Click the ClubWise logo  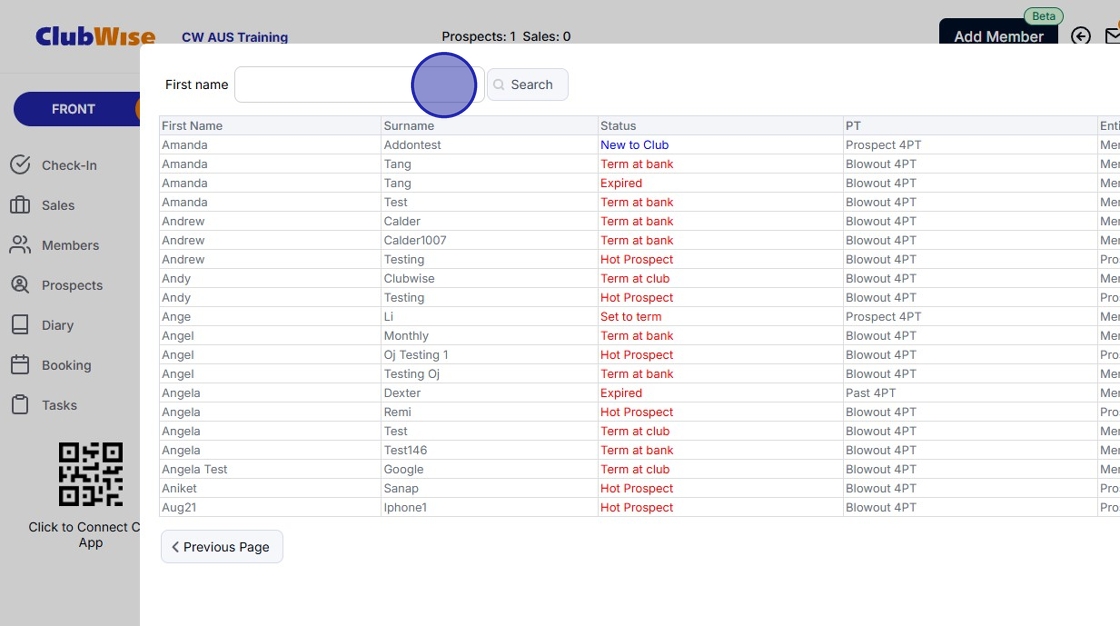pos(95,36)
